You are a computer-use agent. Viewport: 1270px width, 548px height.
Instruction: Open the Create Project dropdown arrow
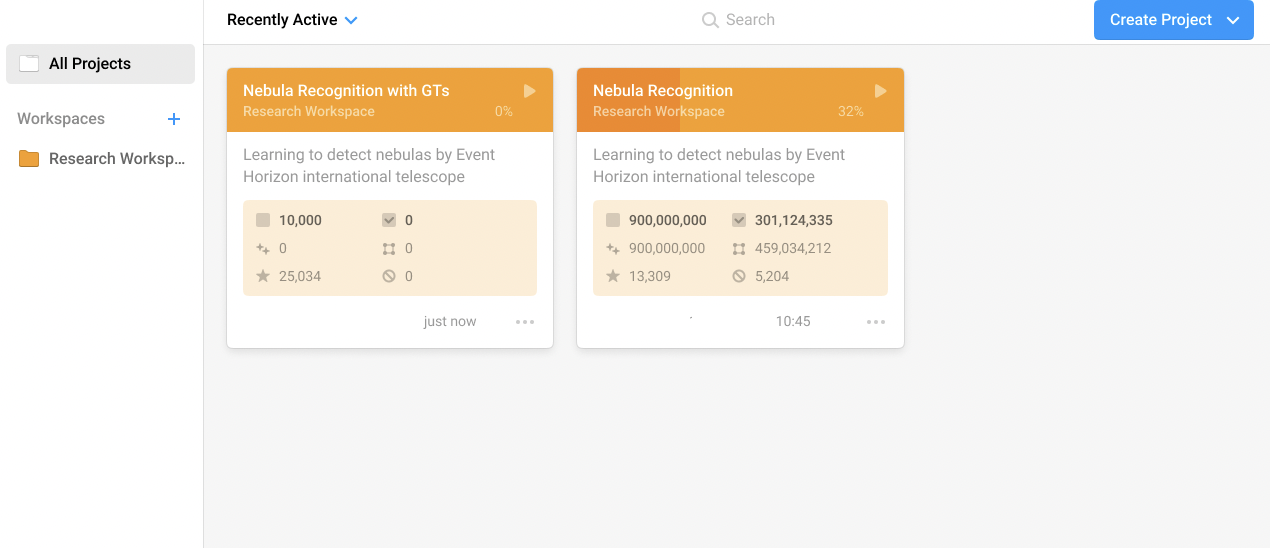pos(1233,20)
